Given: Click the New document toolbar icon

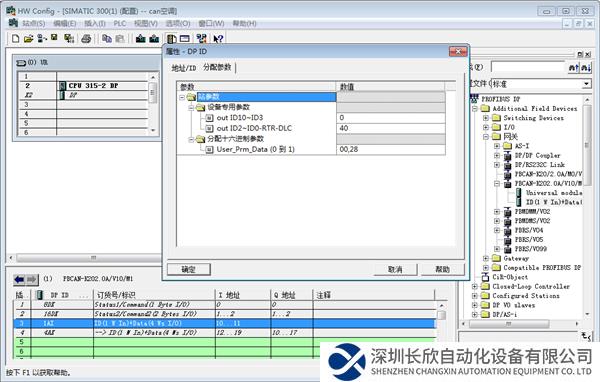Looking at the screenshot, I should tap(15, 39).
